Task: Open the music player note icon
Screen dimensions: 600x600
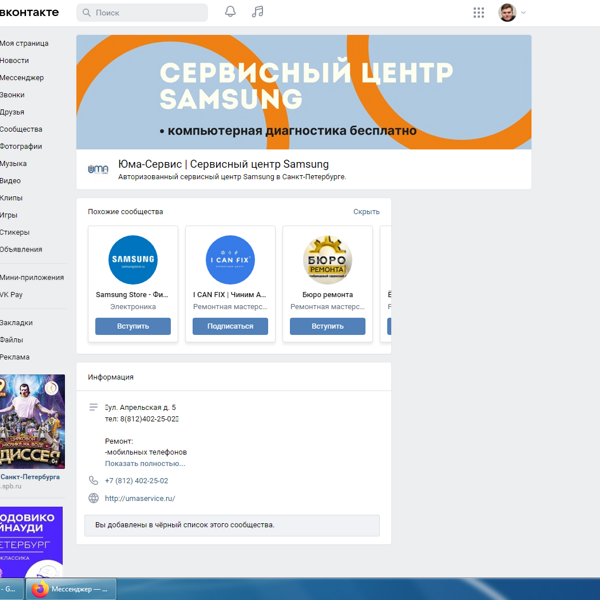Action: point(257,12)
